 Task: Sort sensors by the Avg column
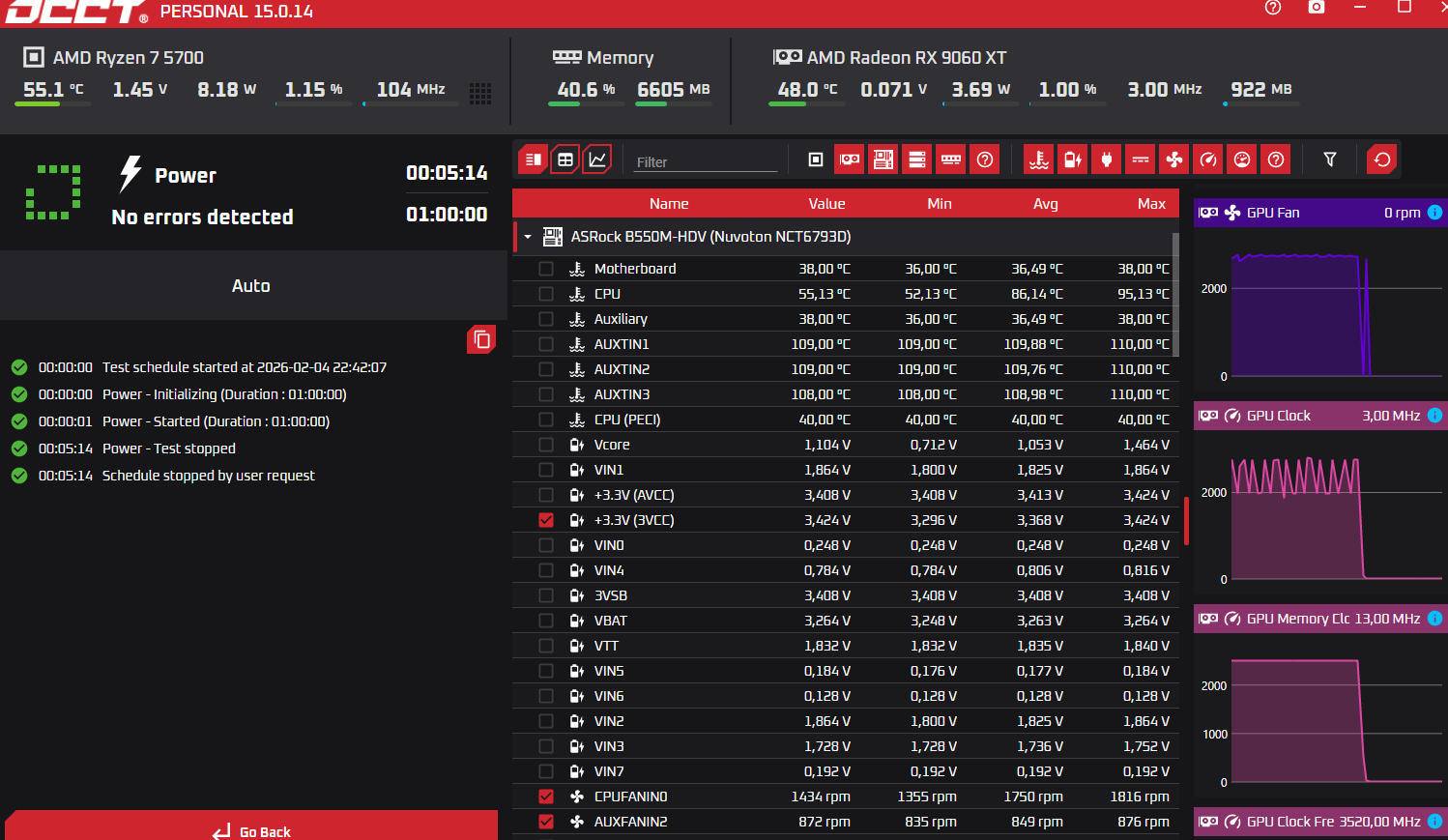[1046, 204]
